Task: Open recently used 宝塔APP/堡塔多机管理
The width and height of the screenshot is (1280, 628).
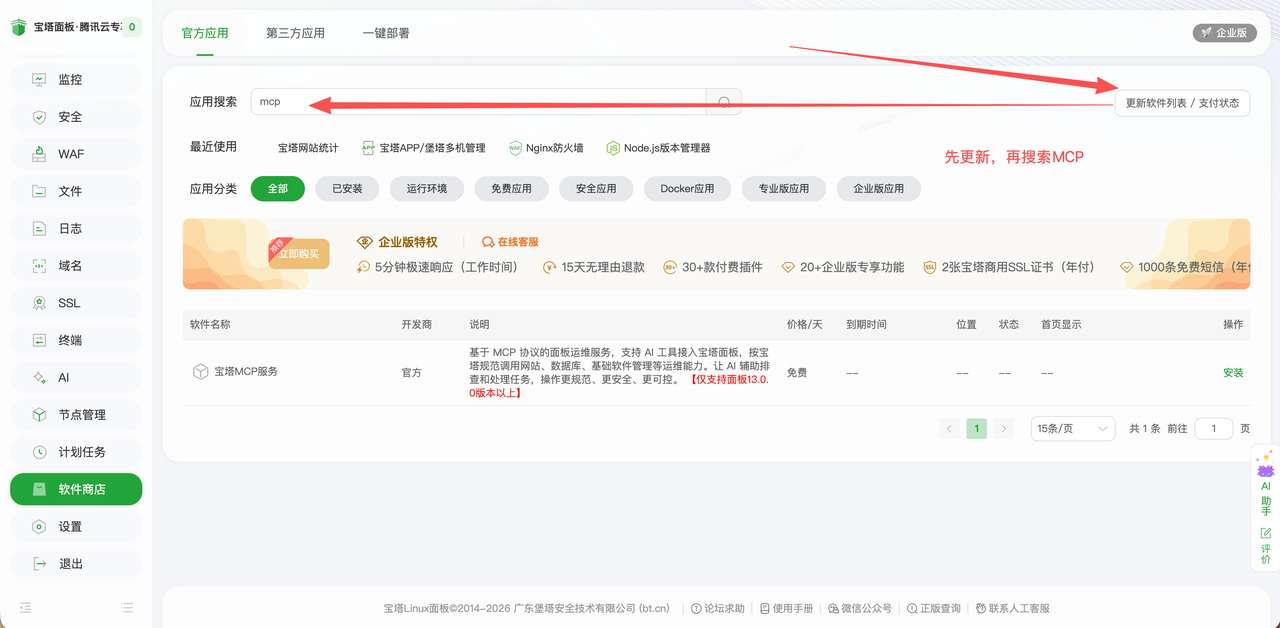Action: pos(423,148)
